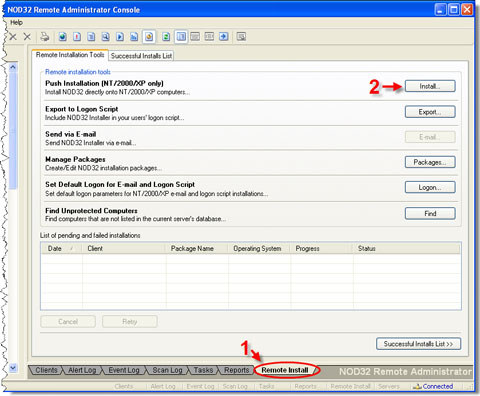Click the Operating System column header
The height and width of the screenshot is (396, 480).
[x=259, y=248]
